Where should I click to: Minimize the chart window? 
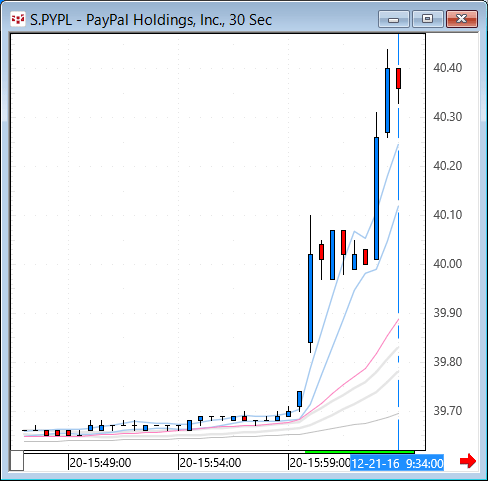(x=394, y=19)
